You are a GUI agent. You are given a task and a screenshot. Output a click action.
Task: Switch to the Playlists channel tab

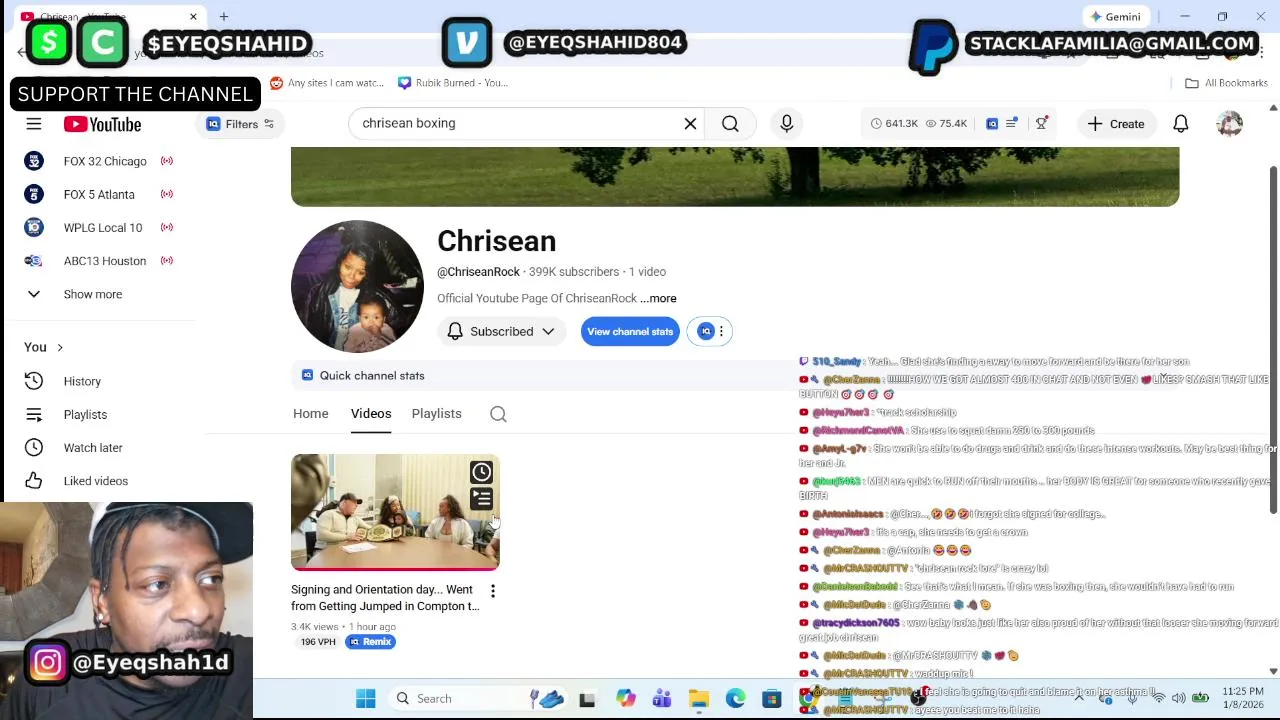tap(437, 413)
